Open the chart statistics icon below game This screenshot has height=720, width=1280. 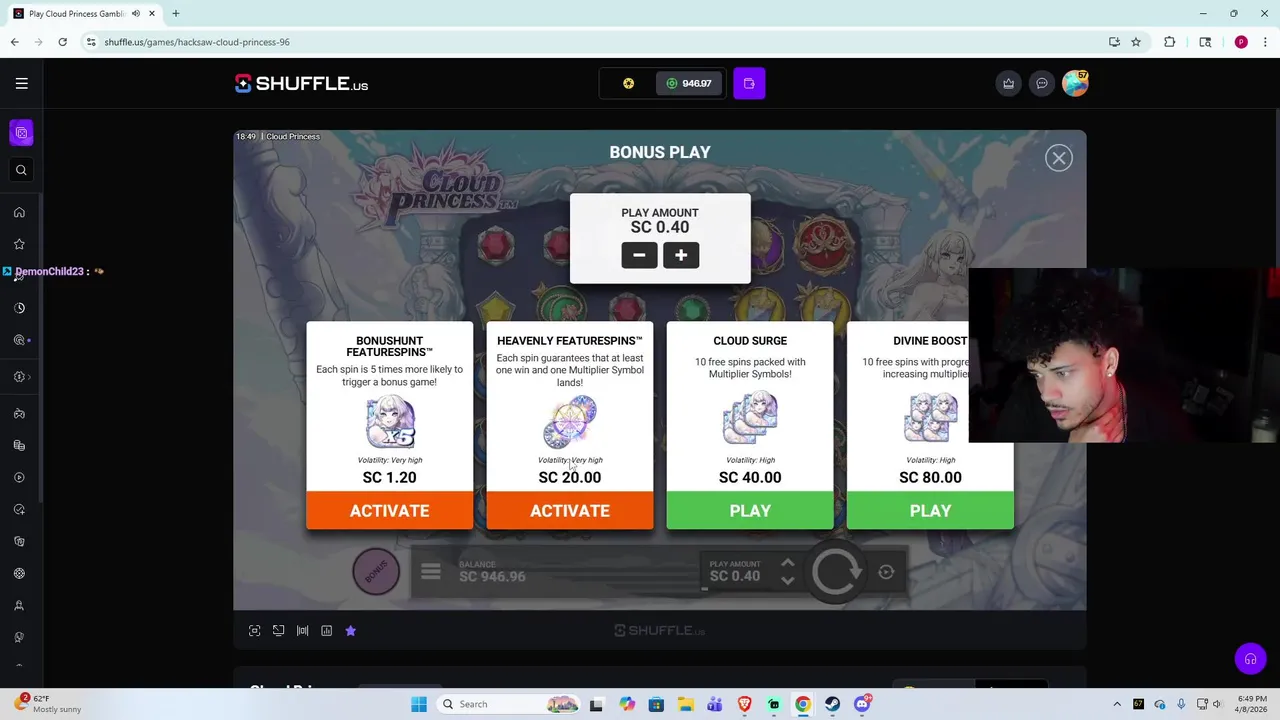coord(326,631)
